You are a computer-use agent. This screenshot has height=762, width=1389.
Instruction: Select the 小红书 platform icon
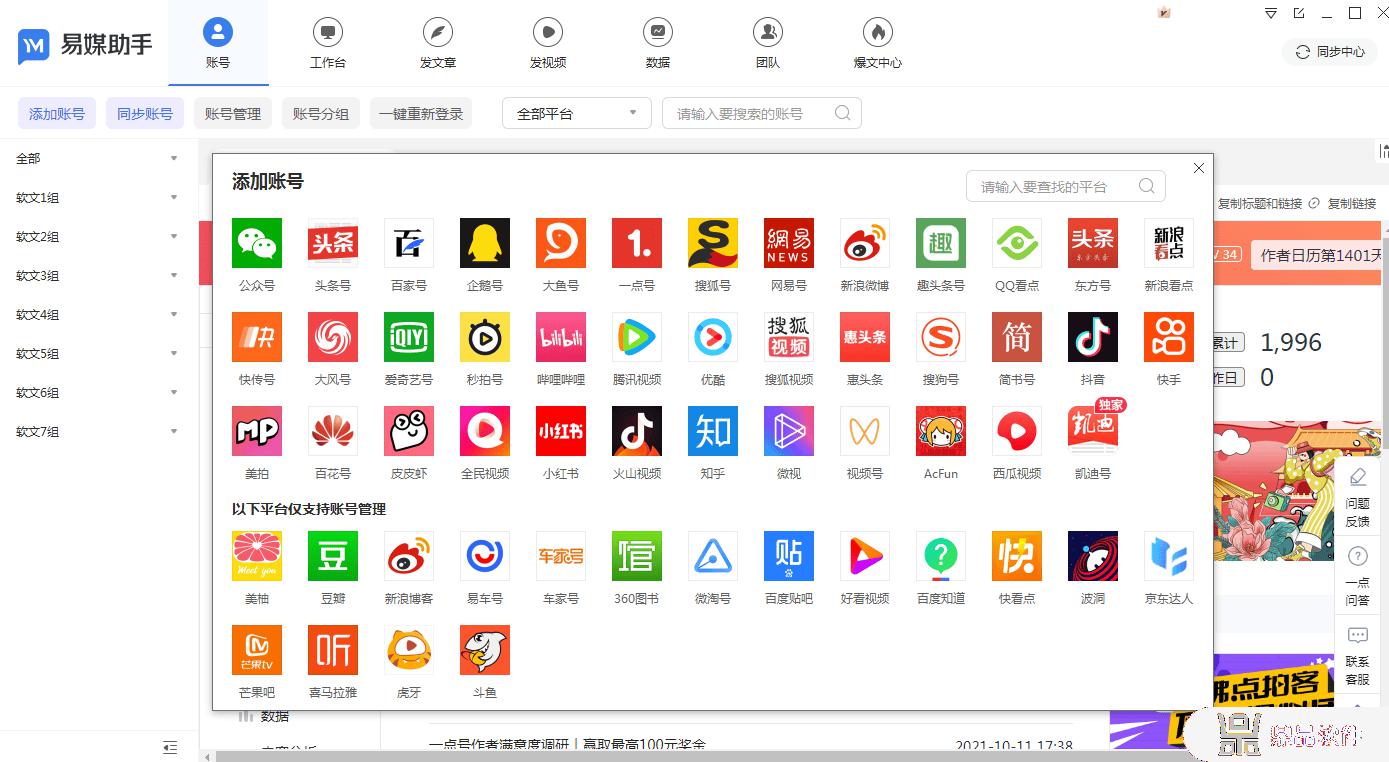coord(561,431)
